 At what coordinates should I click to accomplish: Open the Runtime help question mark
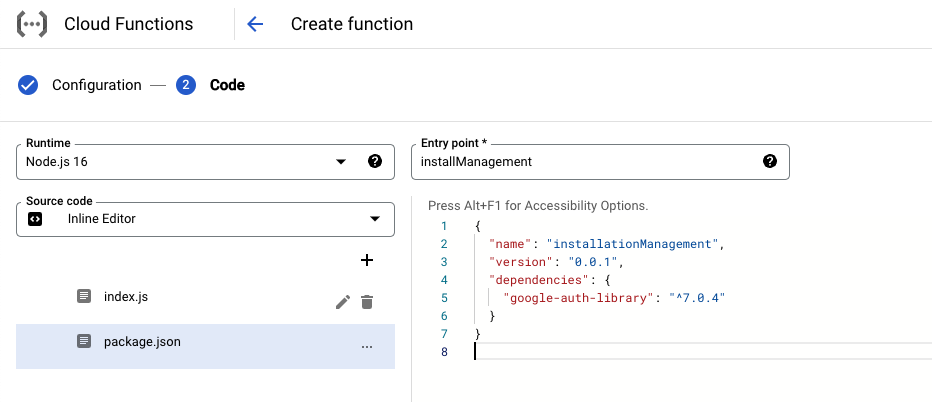tap(375, 161)
